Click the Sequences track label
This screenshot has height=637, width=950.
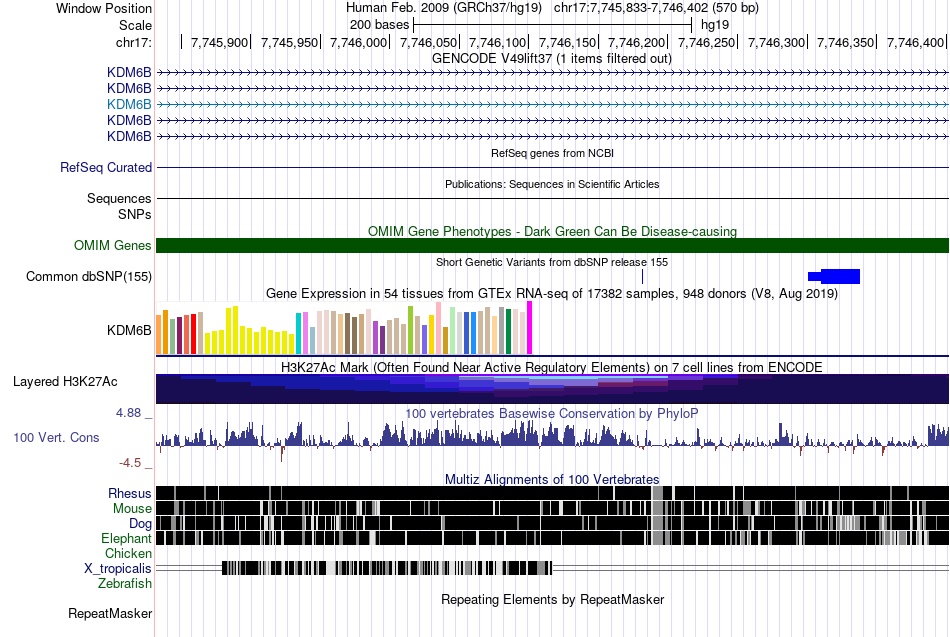119,198
